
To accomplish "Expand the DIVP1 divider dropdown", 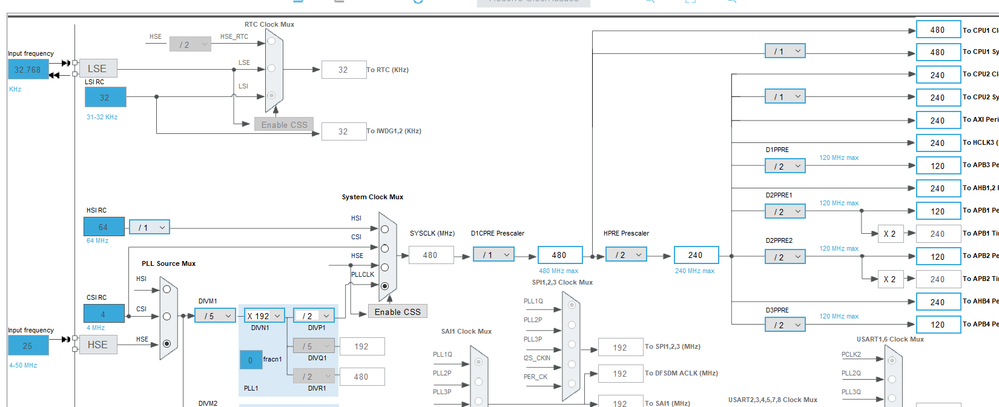I will [x=314, y=315].
